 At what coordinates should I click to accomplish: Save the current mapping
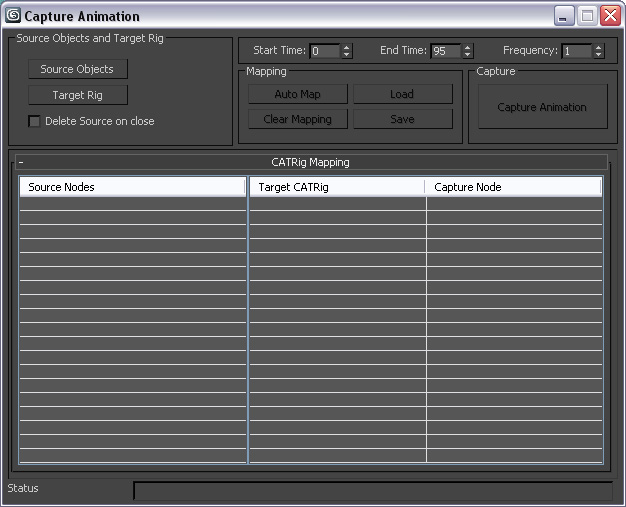403,119
